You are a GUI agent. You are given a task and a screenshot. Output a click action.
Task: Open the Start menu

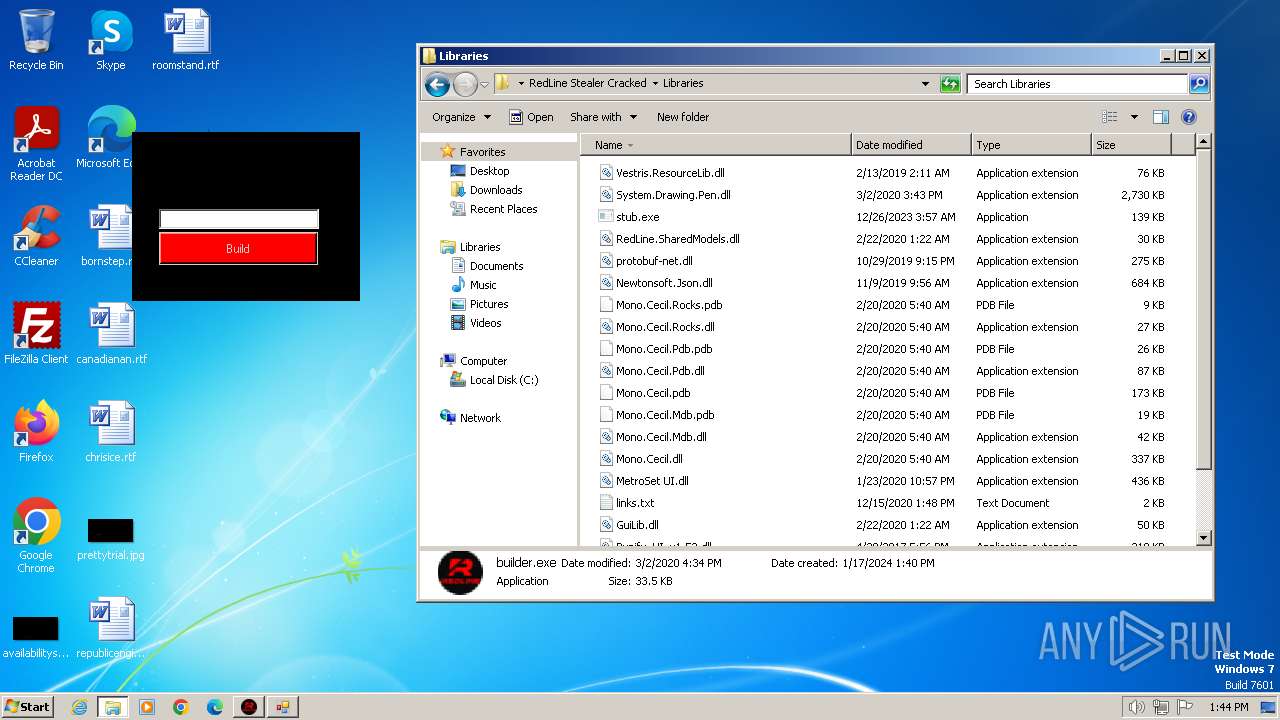27,706
